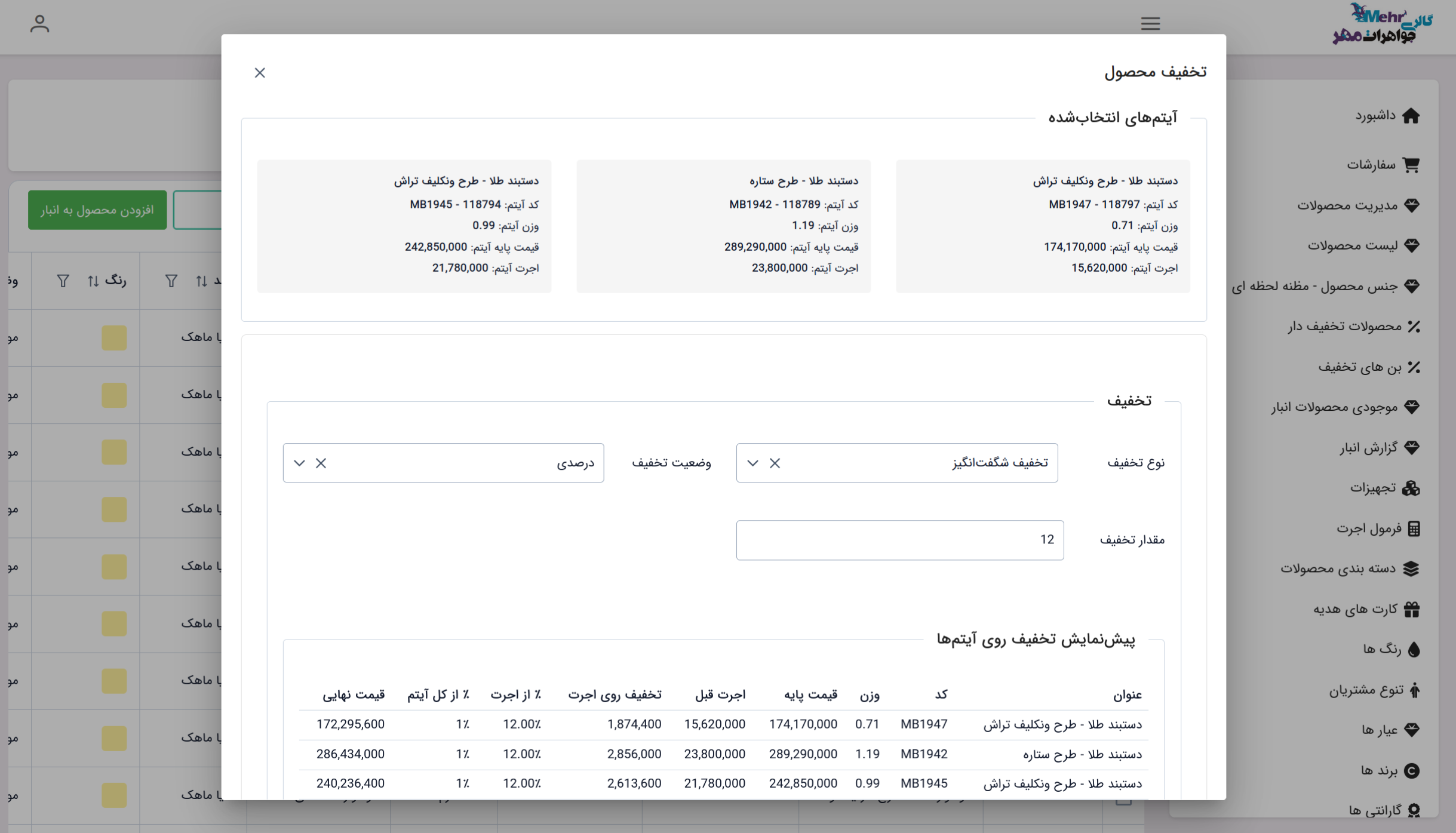Click the گارانتی ها award icon
Screen dimensions: 1456x833
point(1414,810)
